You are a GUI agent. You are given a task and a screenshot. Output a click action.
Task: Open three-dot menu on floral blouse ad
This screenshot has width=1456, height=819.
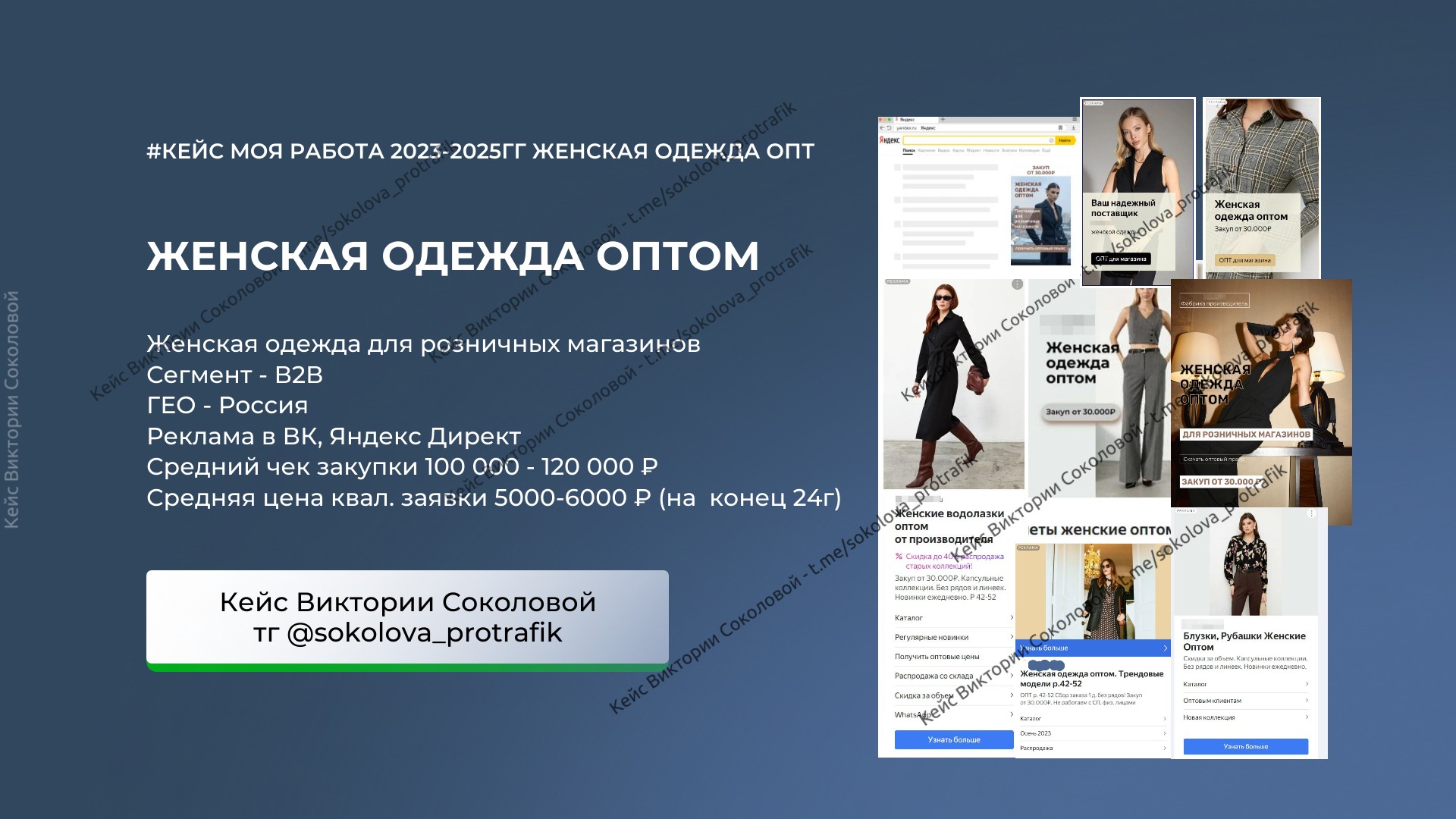[x=1311, y=513]
